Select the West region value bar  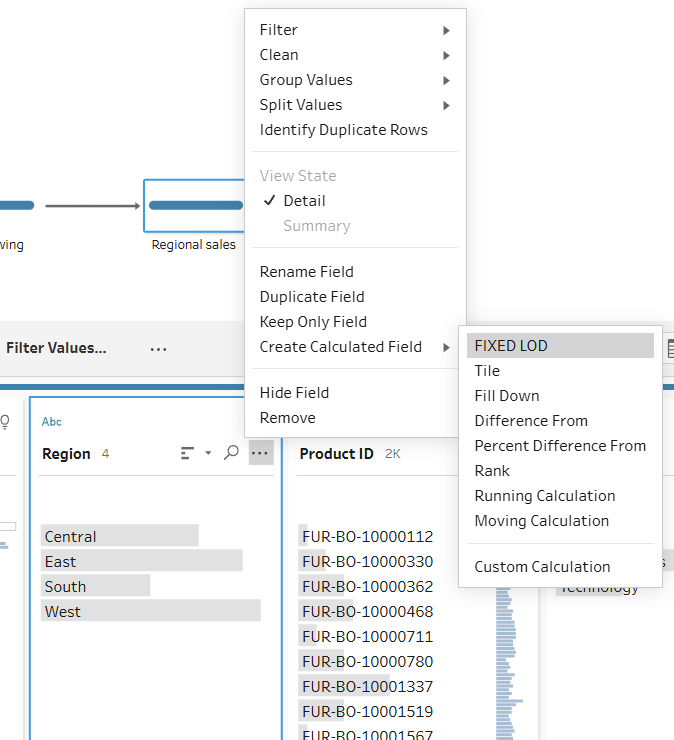coord(150,611)
